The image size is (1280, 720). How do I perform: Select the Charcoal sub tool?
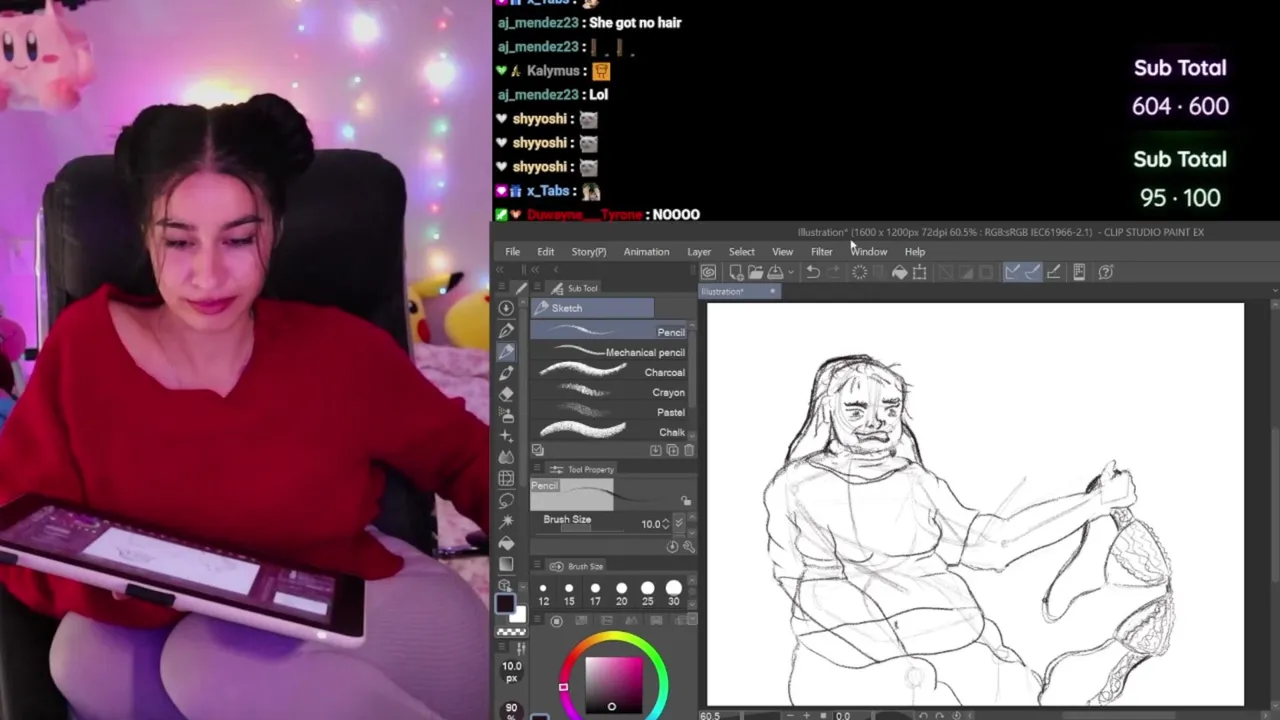click(608, 372)
